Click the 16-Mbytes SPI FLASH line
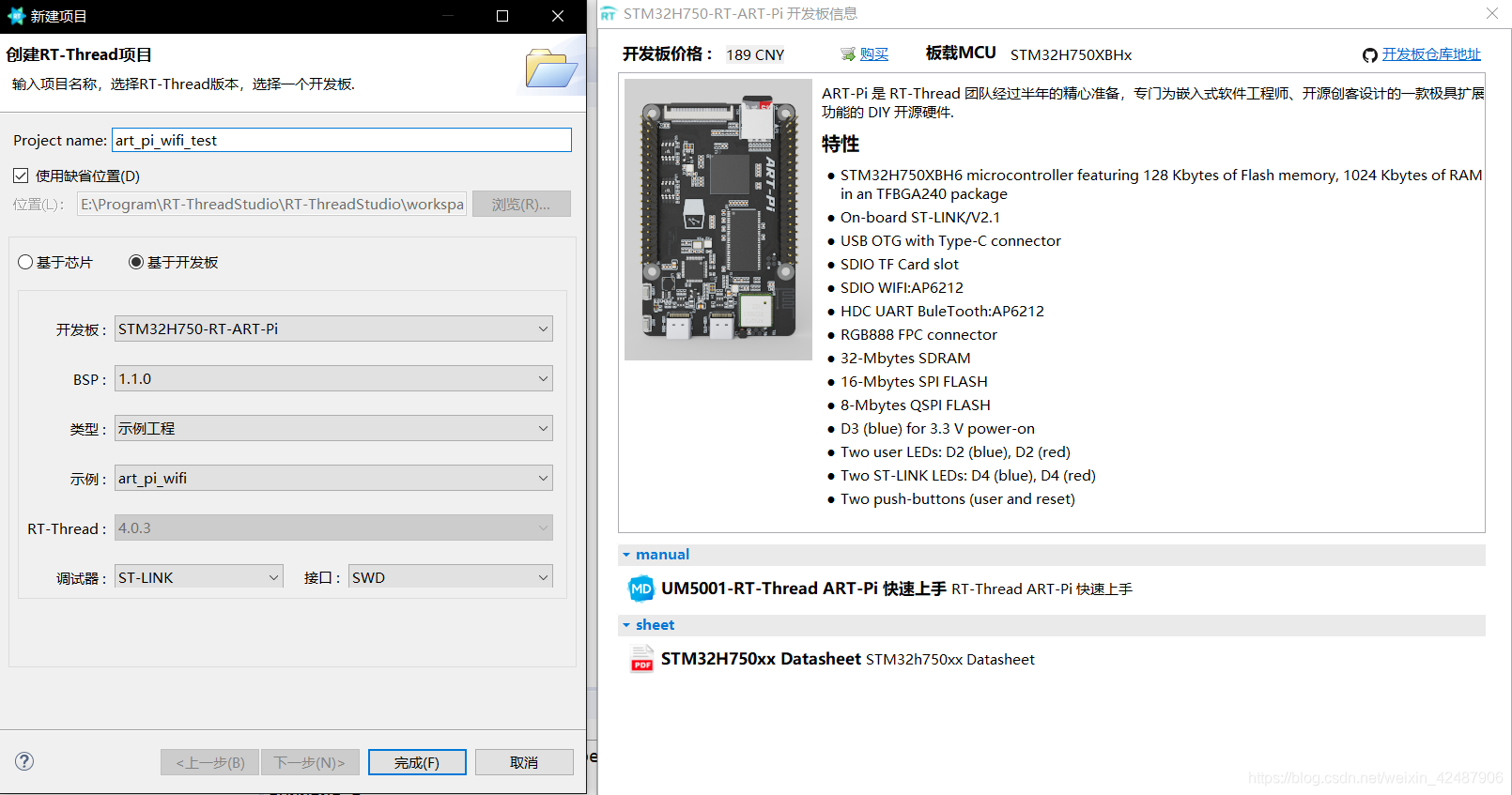 (914, 381)
